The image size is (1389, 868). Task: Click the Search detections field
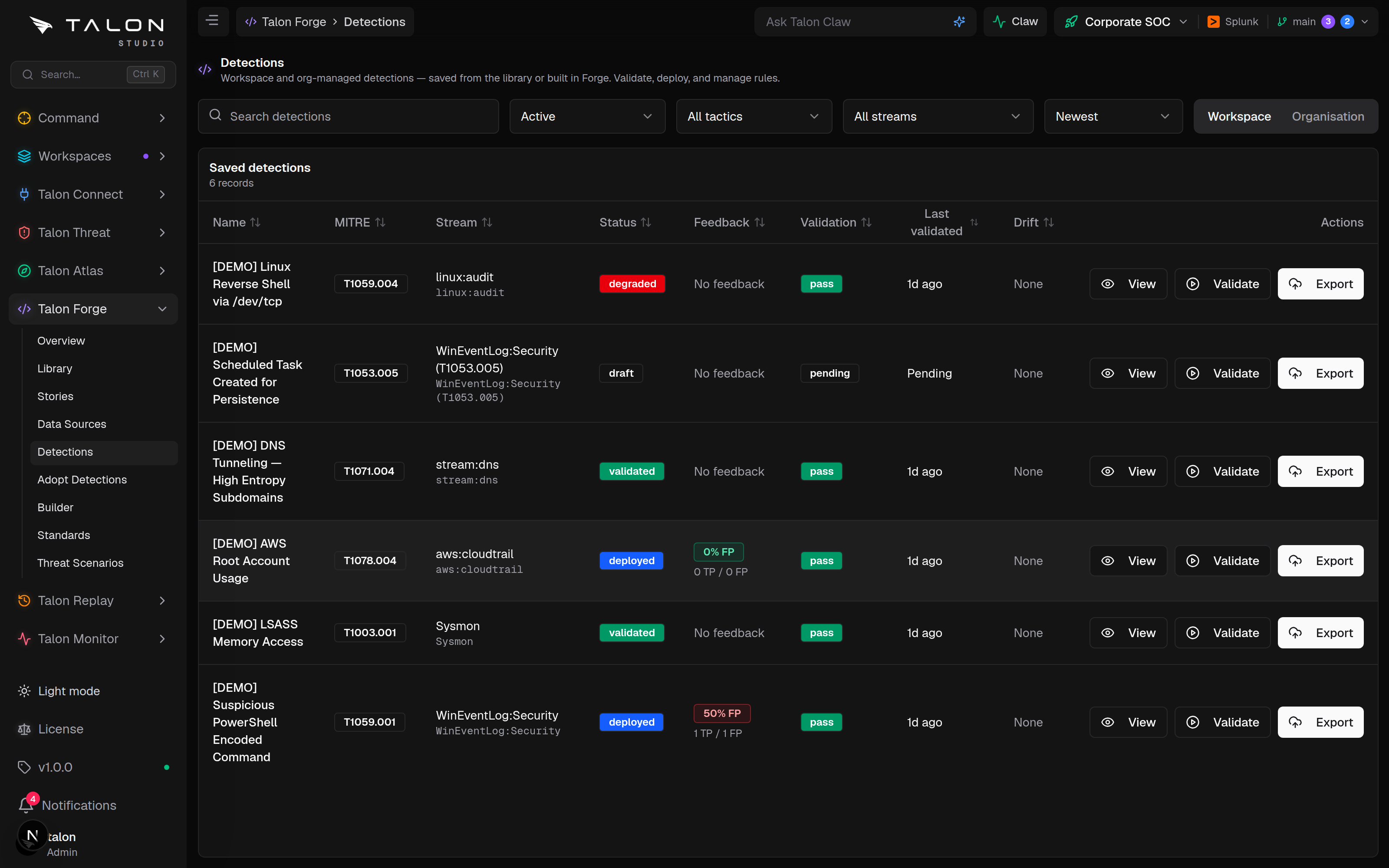[x=349, y=117]
